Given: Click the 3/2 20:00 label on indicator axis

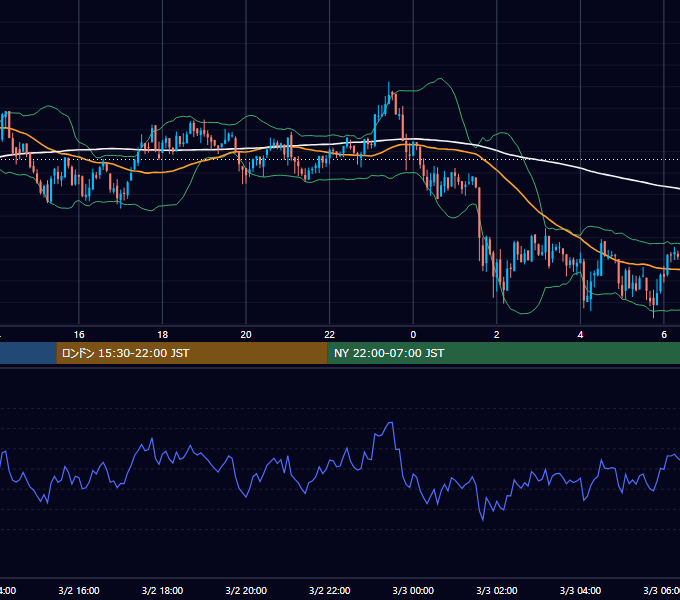Looking at the screenshot, I should point(246,590).
